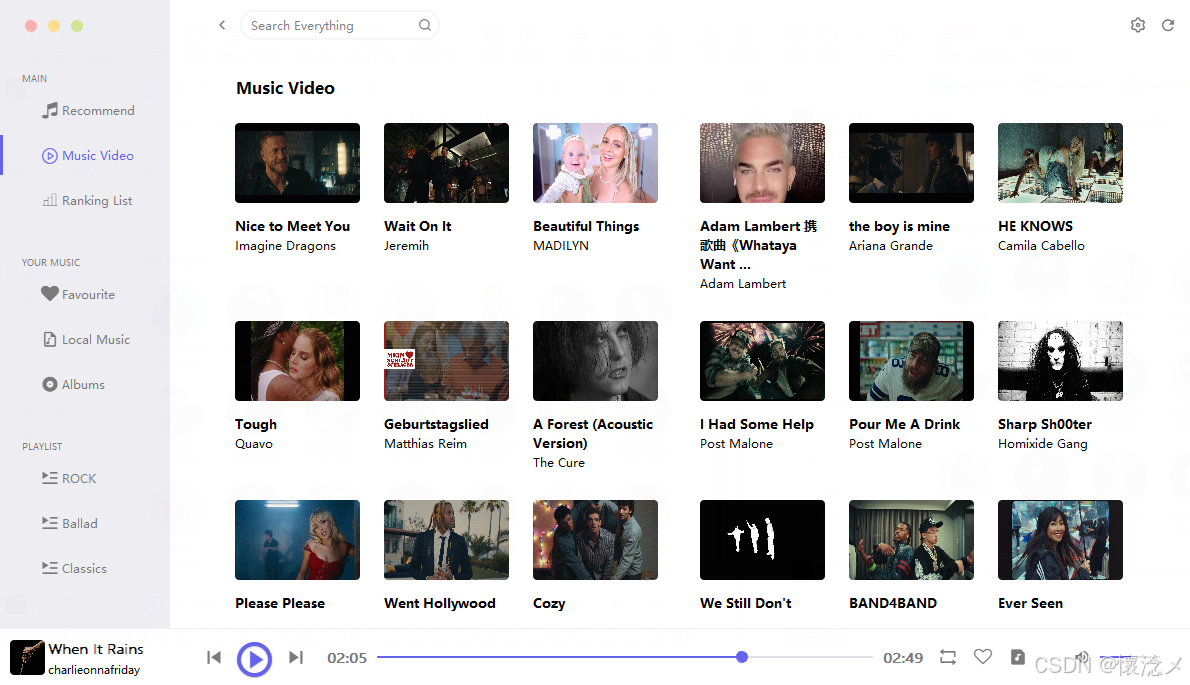Open Pour Me A Drink thumbnail
Viewport: 1190px width, 685px height.
(x=911, y=361)
